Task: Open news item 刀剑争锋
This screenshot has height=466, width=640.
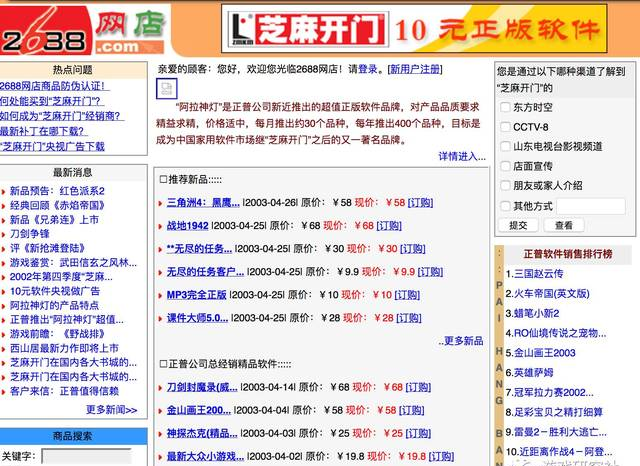Action: pyautogui.click(x=30, y=234)
